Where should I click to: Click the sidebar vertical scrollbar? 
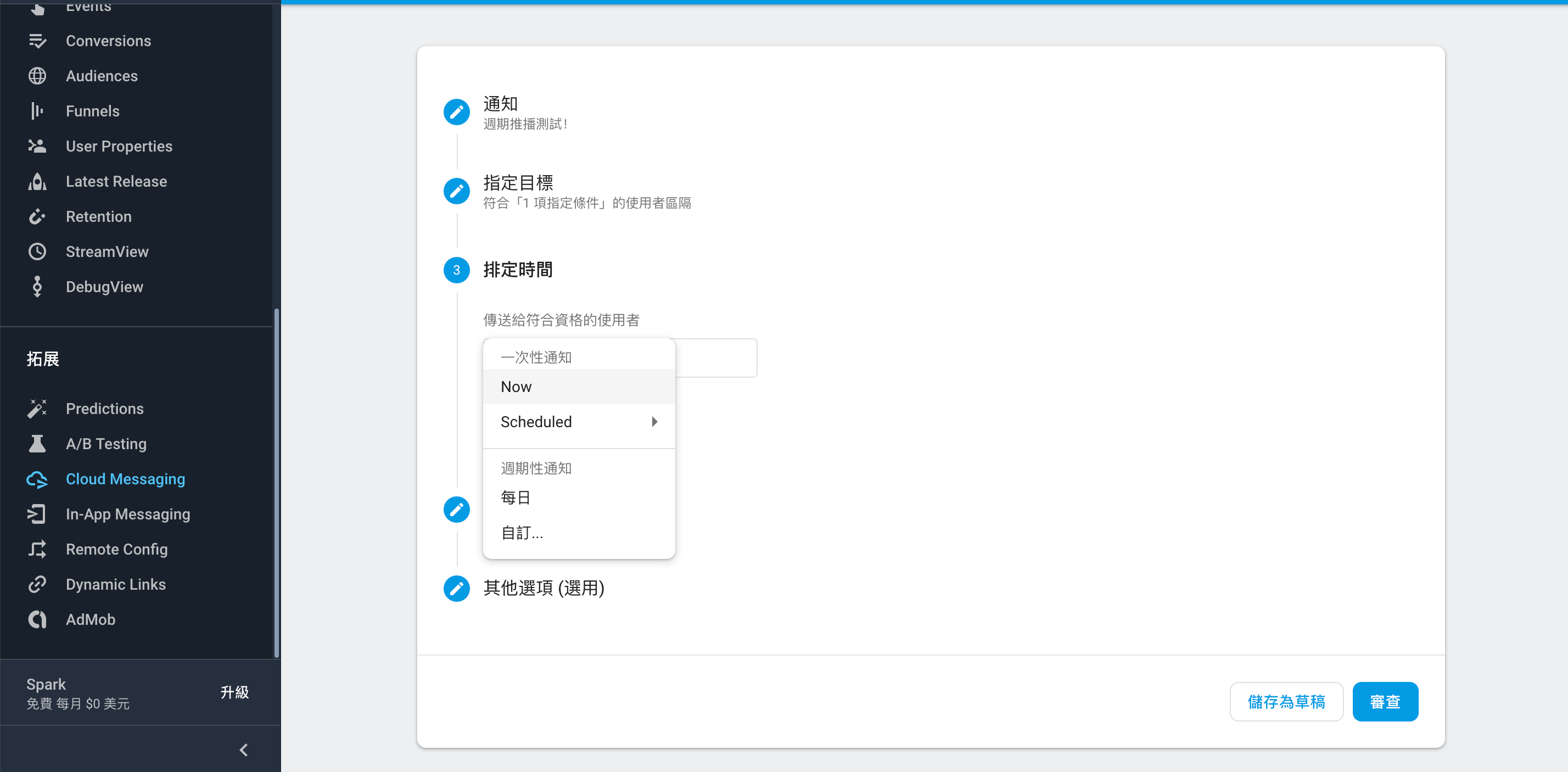click(x=277, y=483)
